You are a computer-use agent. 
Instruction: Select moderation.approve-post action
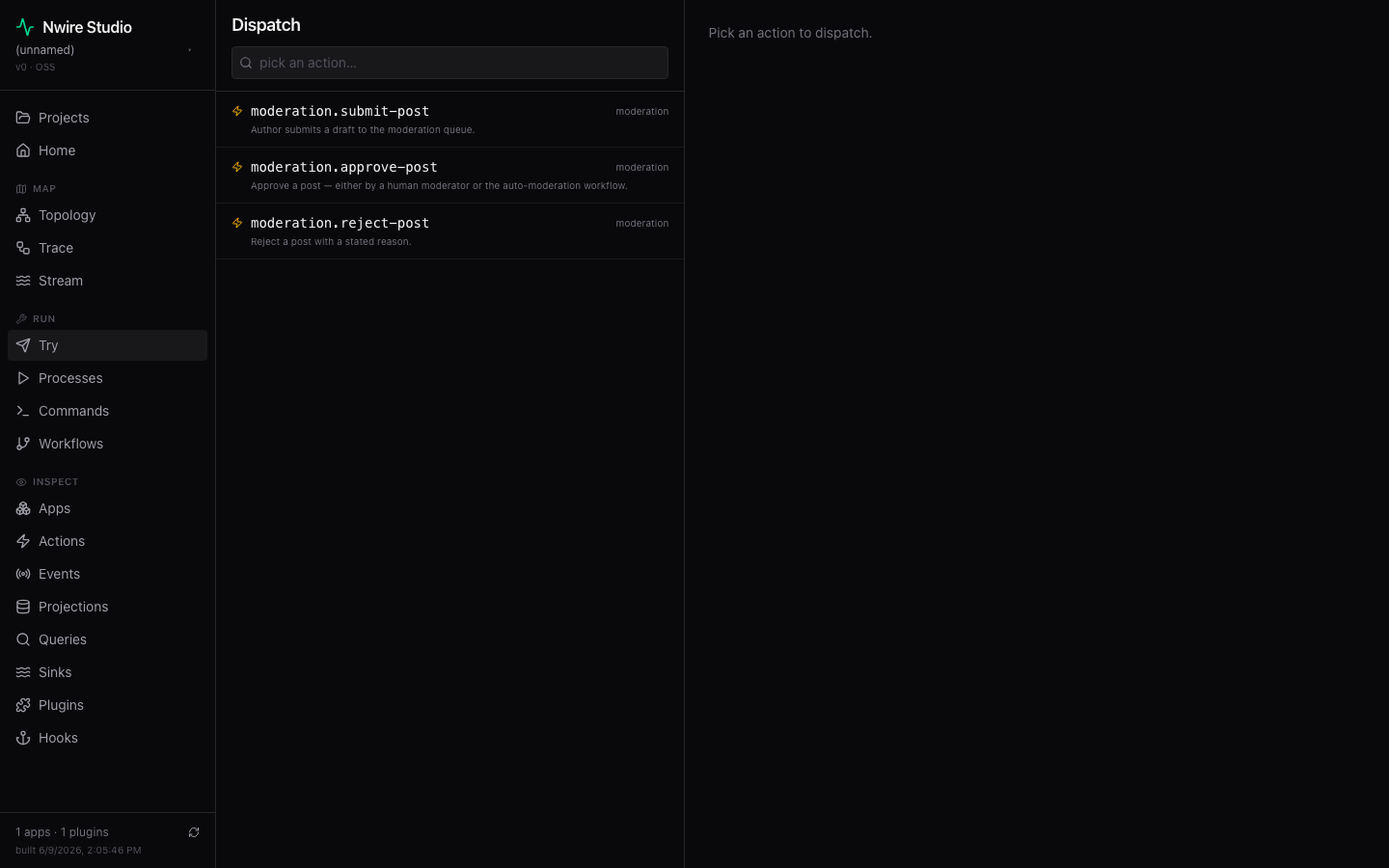point(449,176)
